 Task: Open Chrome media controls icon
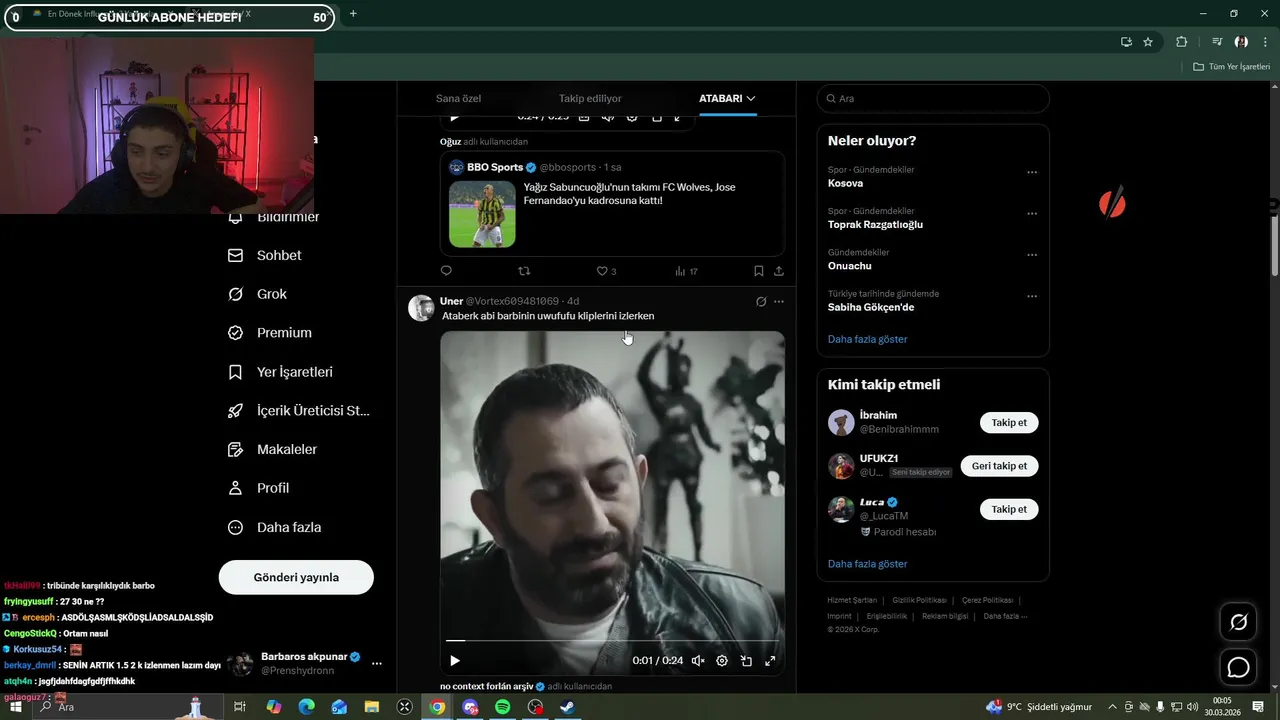coord(1217,42)
